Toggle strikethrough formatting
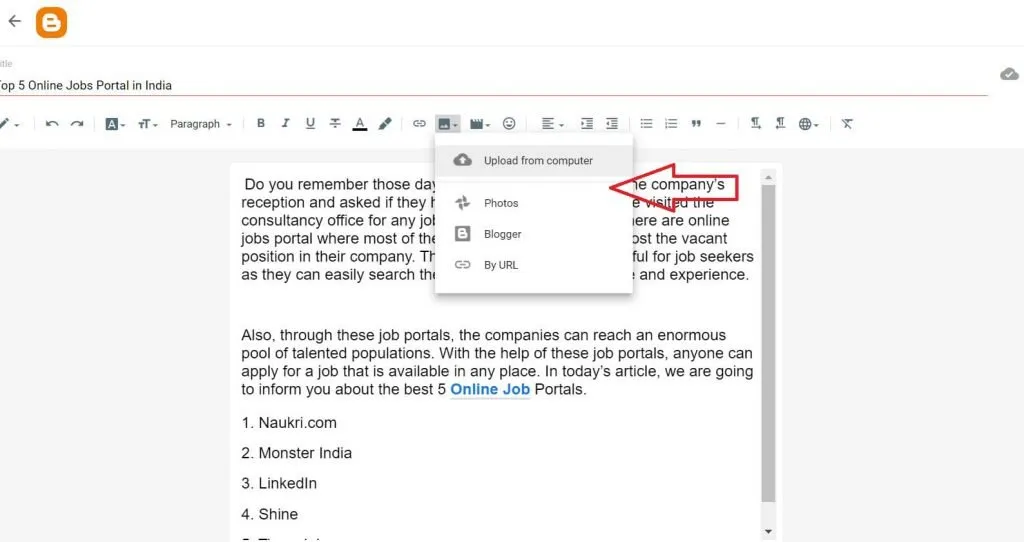 coord(335,123)
